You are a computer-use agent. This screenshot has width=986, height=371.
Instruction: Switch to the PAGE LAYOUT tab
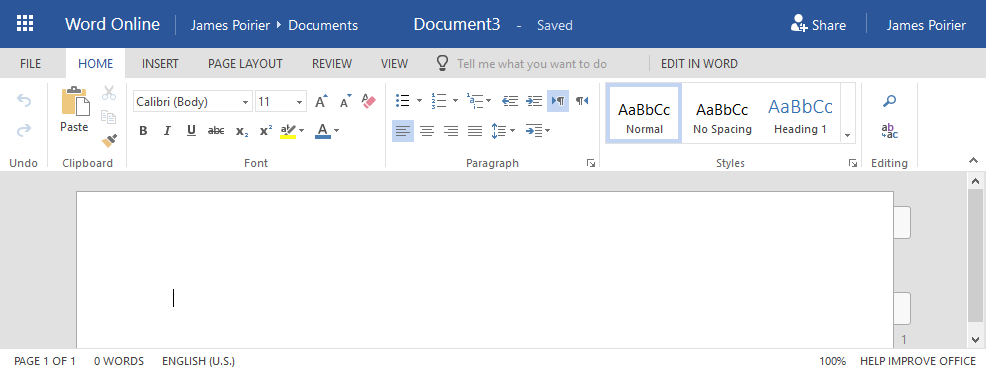point(245,64)
